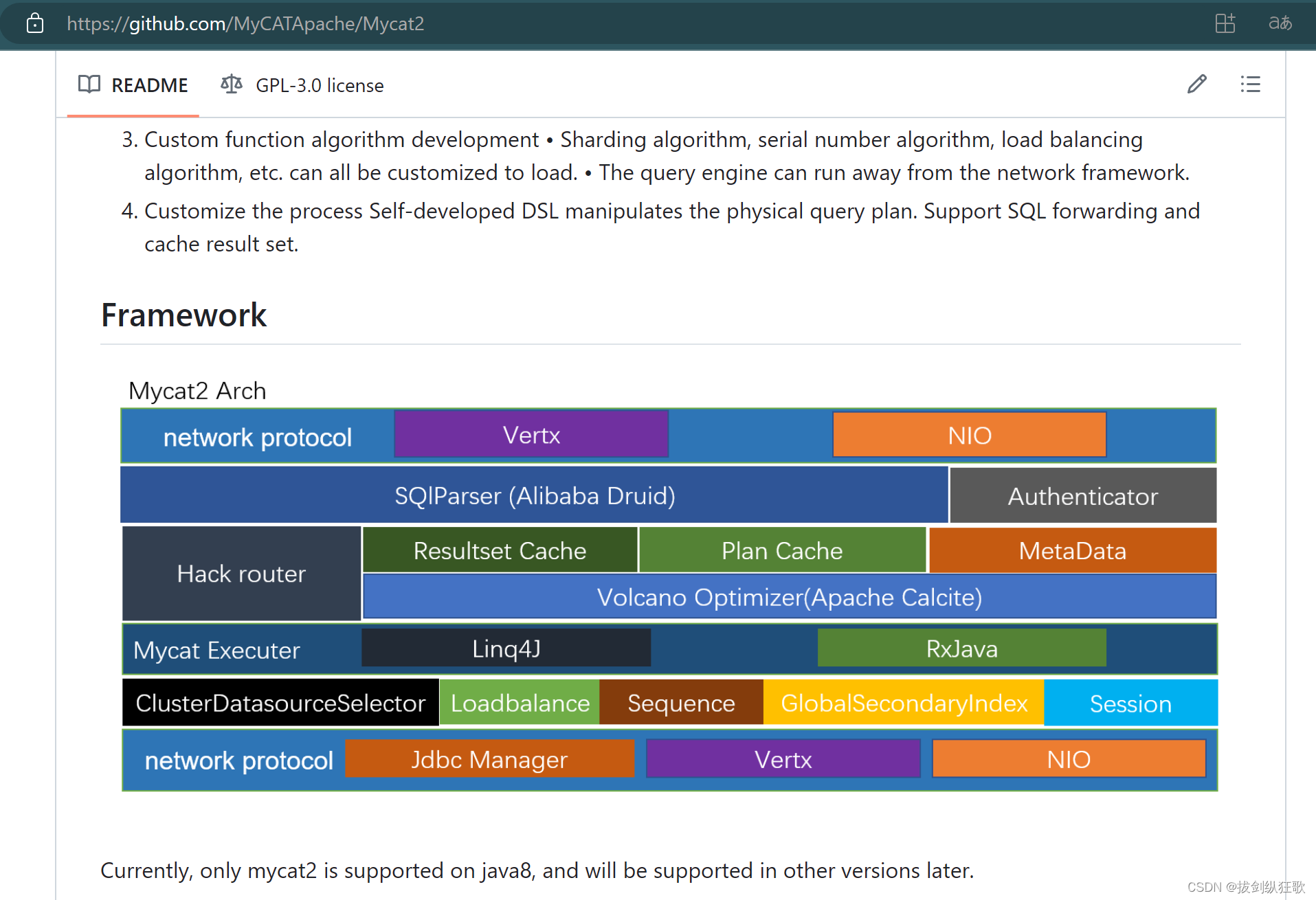The image size is (1316, 900).
Task: Open the GPL-3.0 license tab
Action: [302, 85]
